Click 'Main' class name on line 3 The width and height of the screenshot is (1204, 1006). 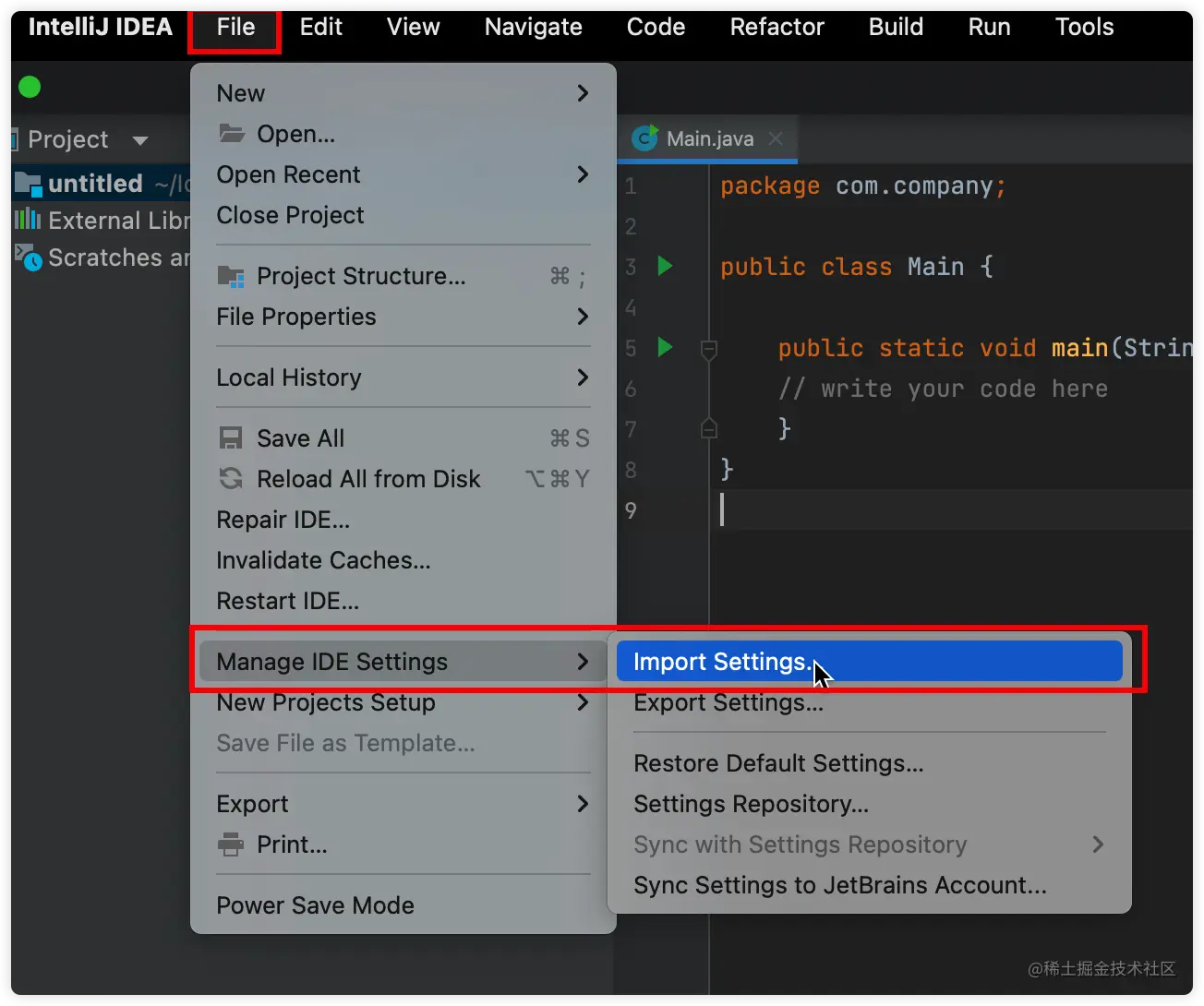click(x=935, y=267)
